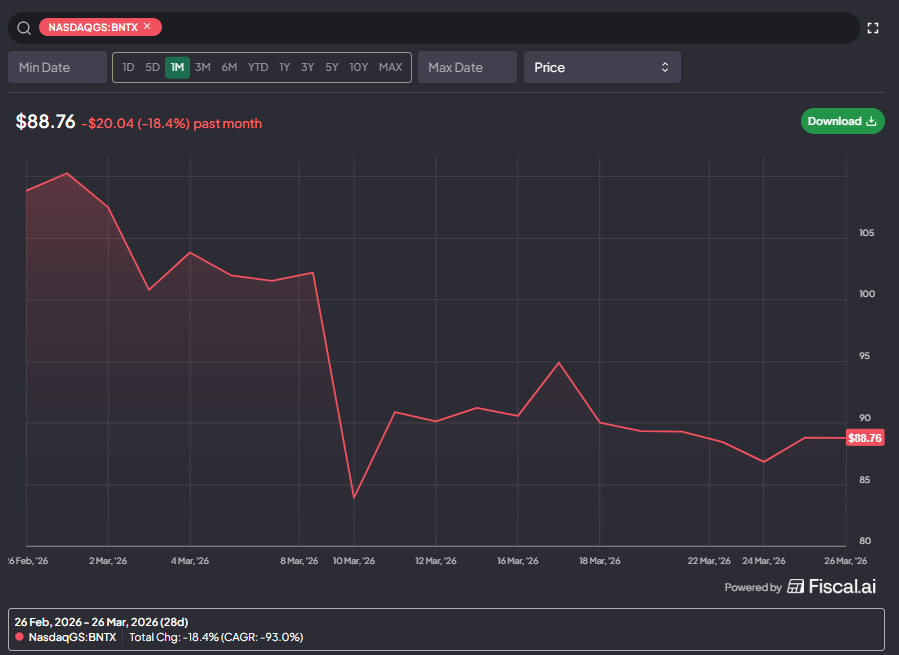The height and width of the screenshot is (655, 899).
Task: Click the 2 Mar, '26 axis label
Action: click(x=108, y=560)
